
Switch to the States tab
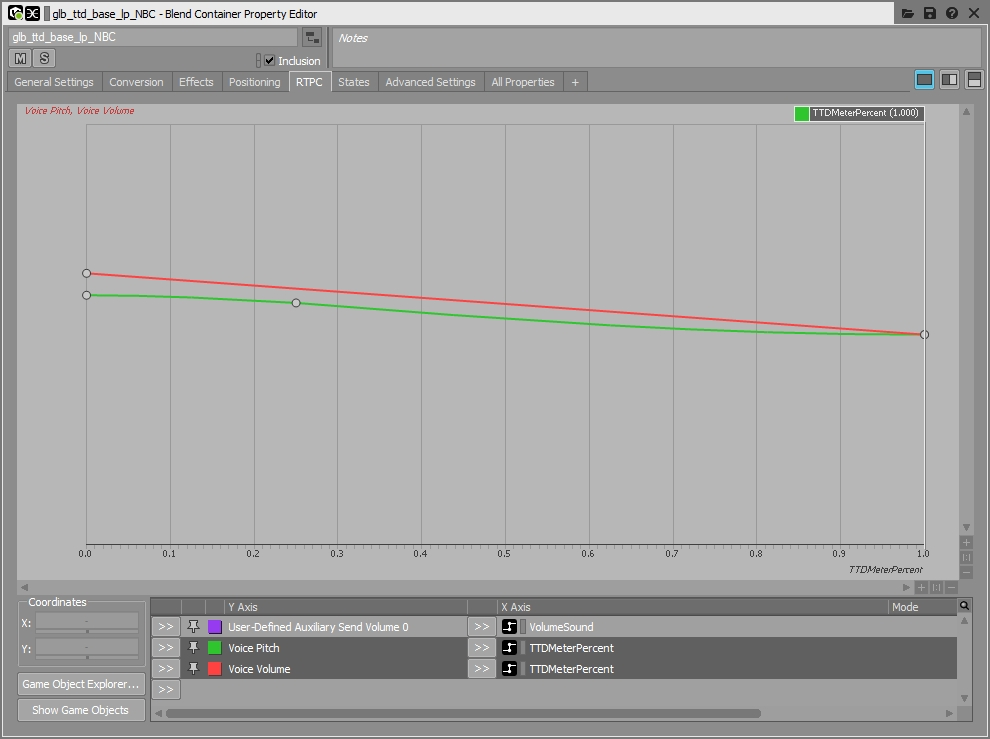(x=354, y=82)
